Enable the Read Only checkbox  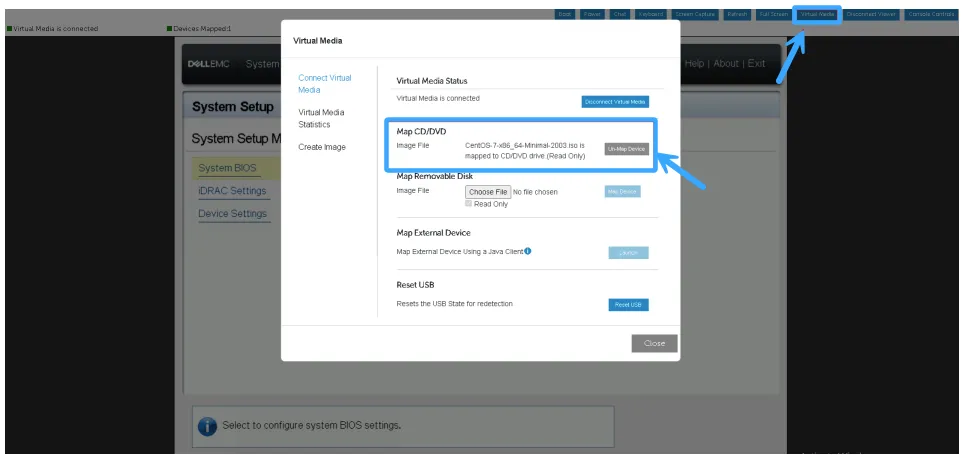[x=469, y=204]
